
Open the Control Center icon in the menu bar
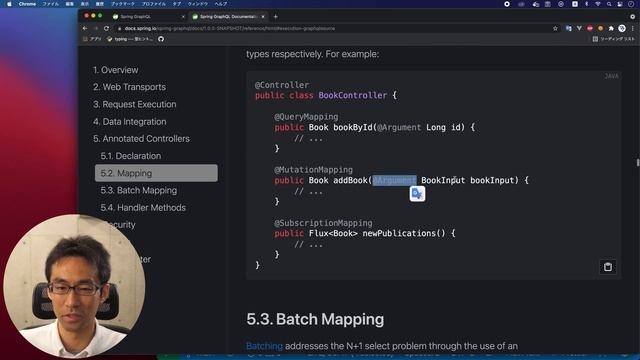point(620,4)
